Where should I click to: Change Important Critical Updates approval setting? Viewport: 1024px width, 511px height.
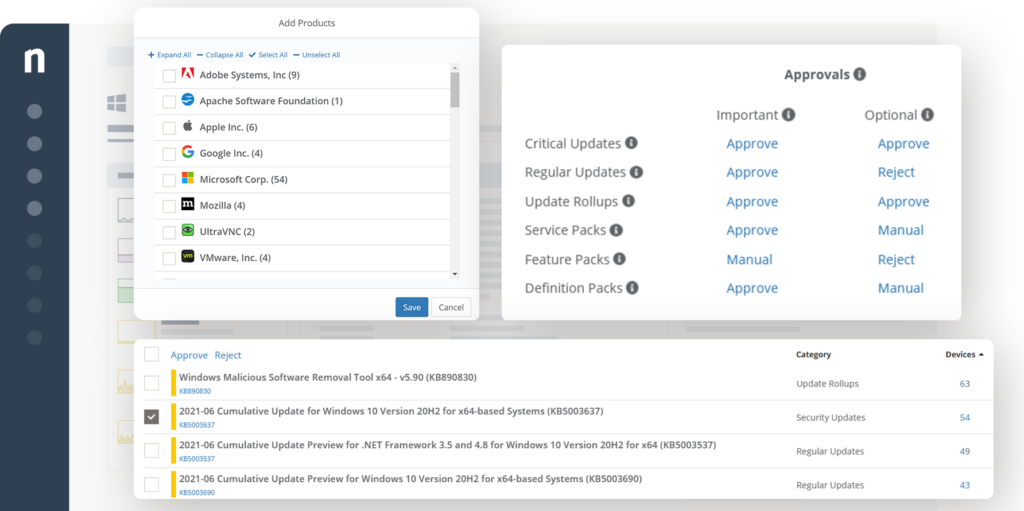752,143
